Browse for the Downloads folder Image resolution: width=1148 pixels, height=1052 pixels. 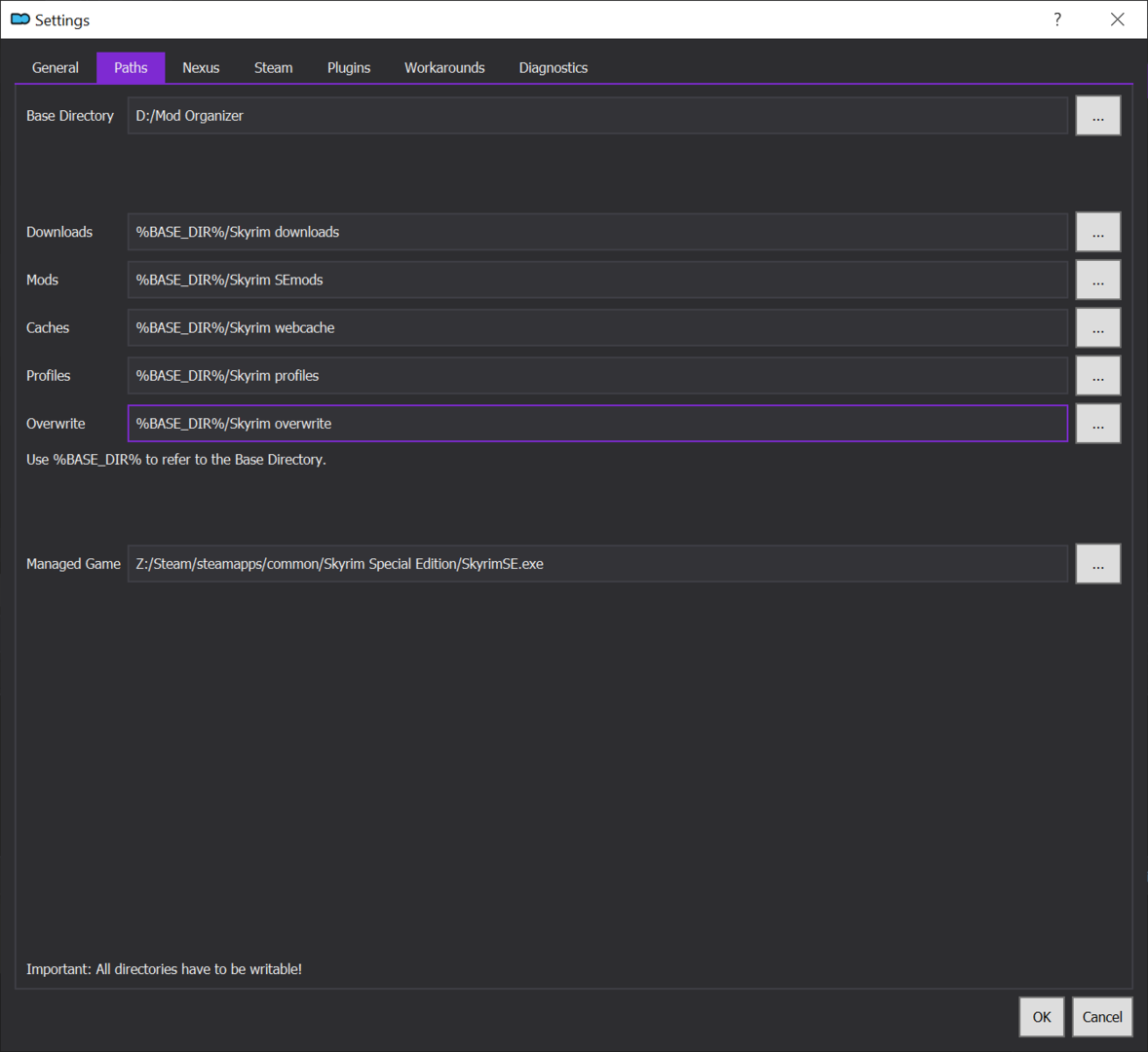point(1097,232)
